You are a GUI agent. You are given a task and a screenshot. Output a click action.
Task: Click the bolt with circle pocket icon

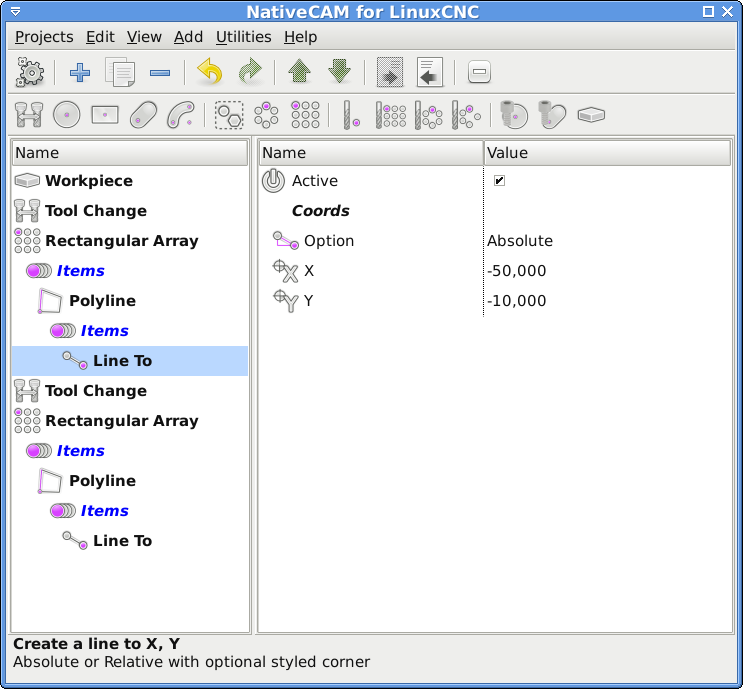(x=514, y=115)
